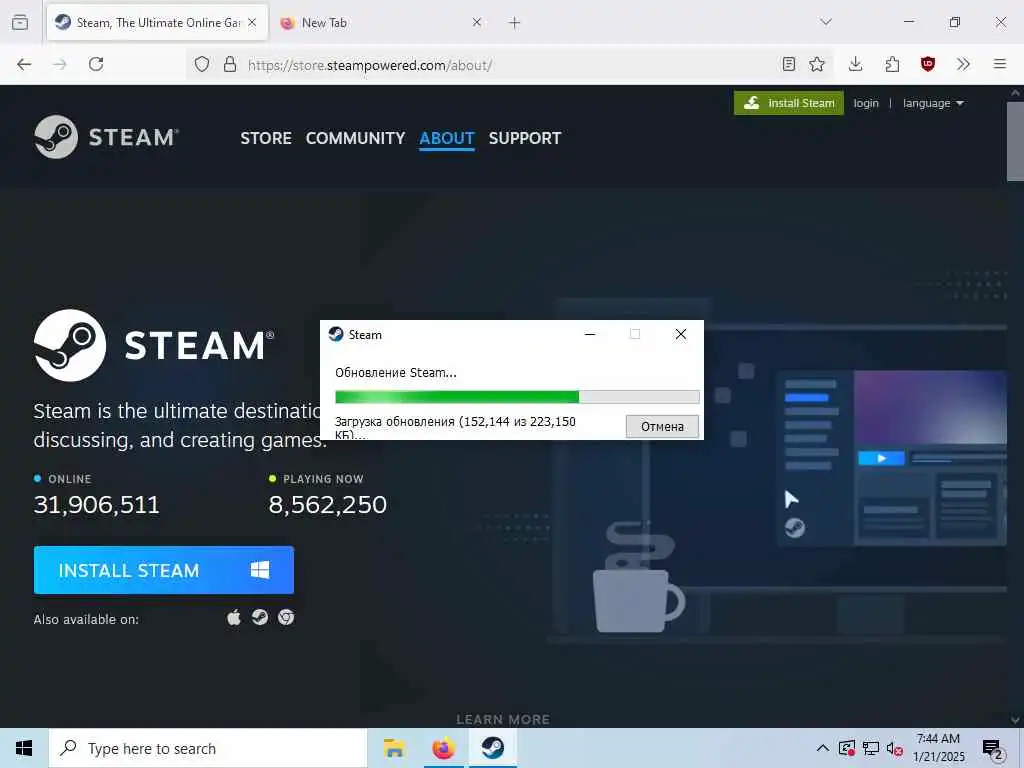The width and height of the screenshot is (1024, 768).
Task: Cancel the update with the Отмена button
Action: coord(662,426)
